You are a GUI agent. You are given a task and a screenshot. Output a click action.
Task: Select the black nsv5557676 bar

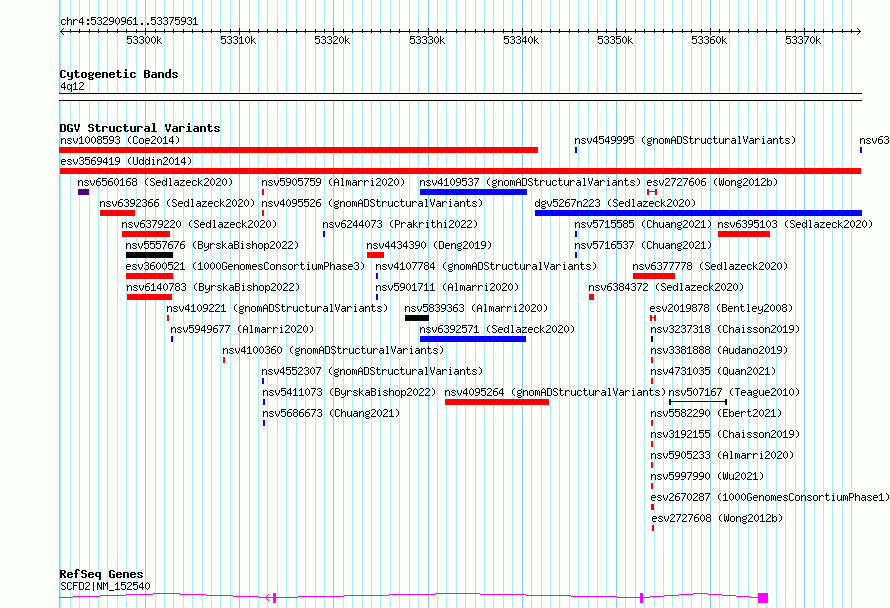(149, 255)
